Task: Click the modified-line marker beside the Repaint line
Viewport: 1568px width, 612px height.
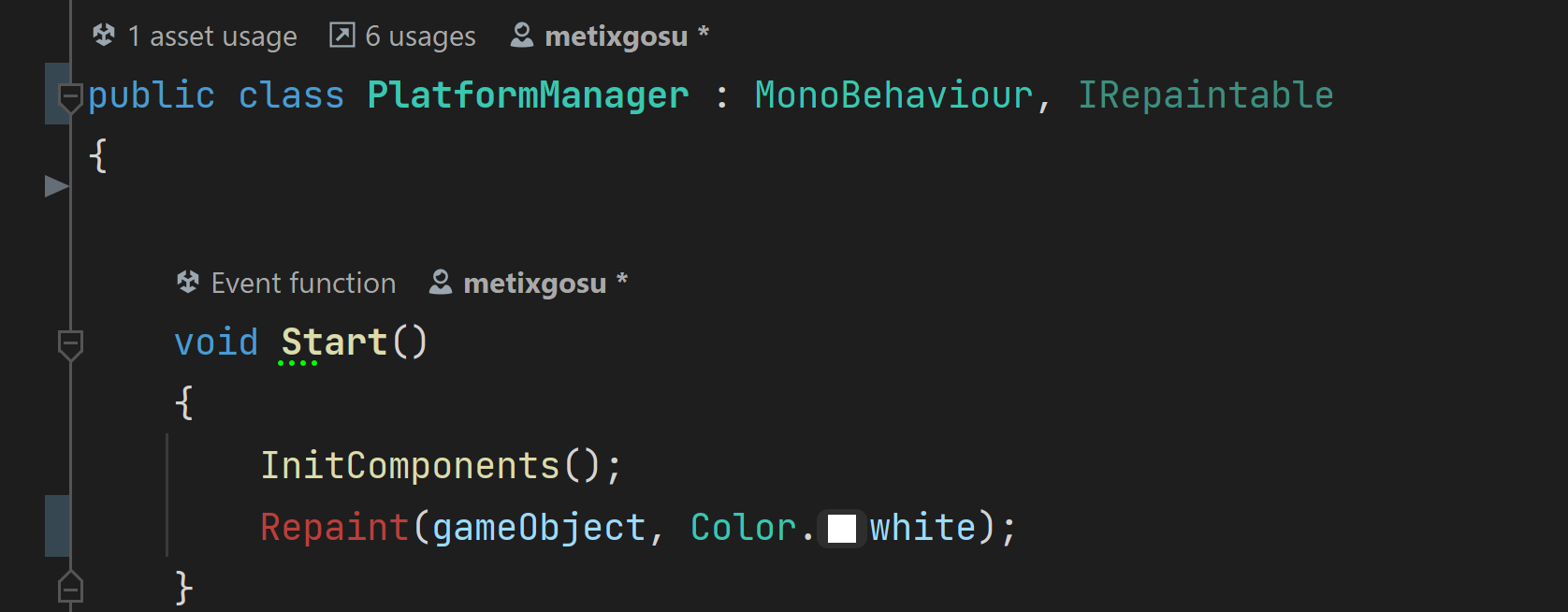Action: click(x=56, y=526)
